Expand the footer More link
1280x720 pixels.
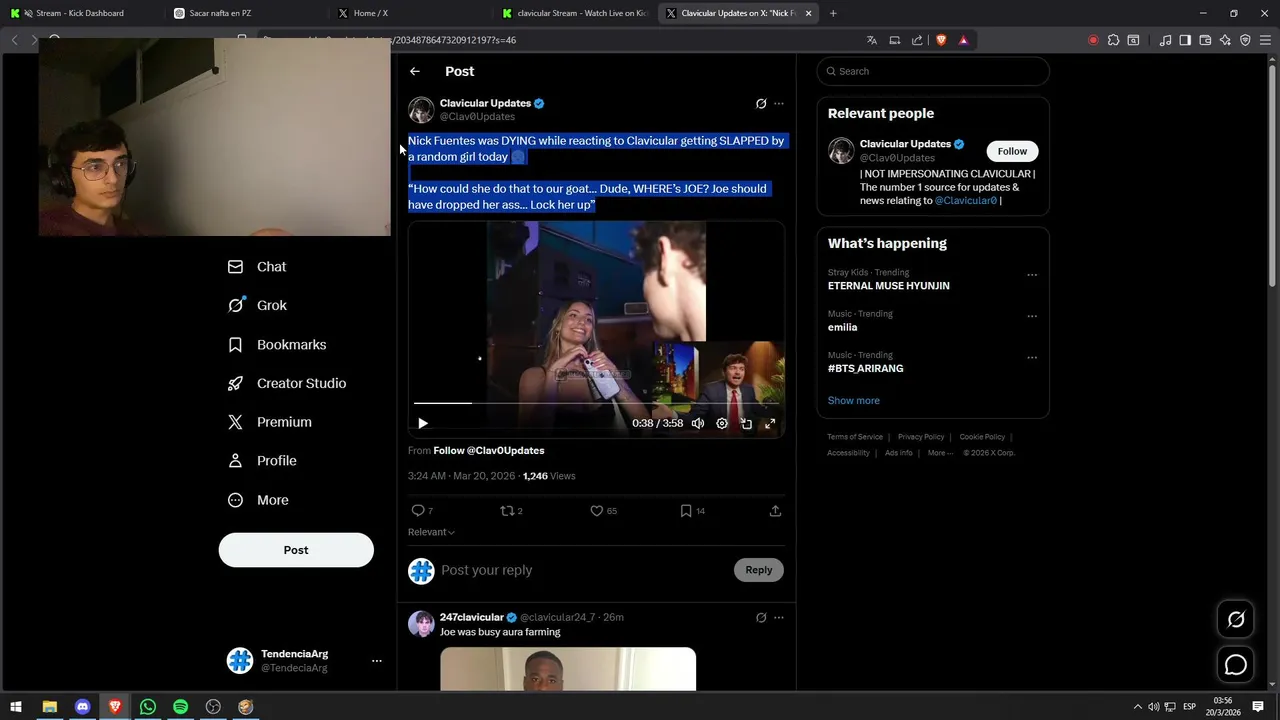pyautogui.click(x=940, y=453)
